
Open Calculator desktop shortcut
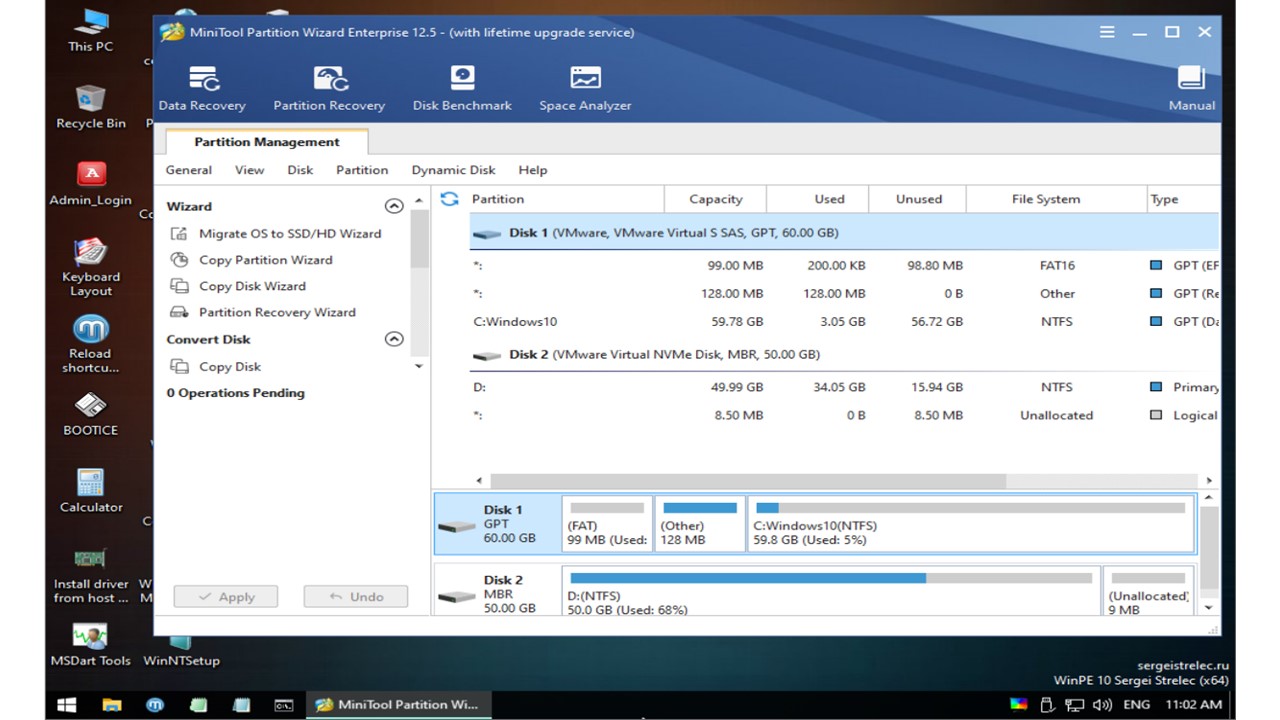coord(91,490)
